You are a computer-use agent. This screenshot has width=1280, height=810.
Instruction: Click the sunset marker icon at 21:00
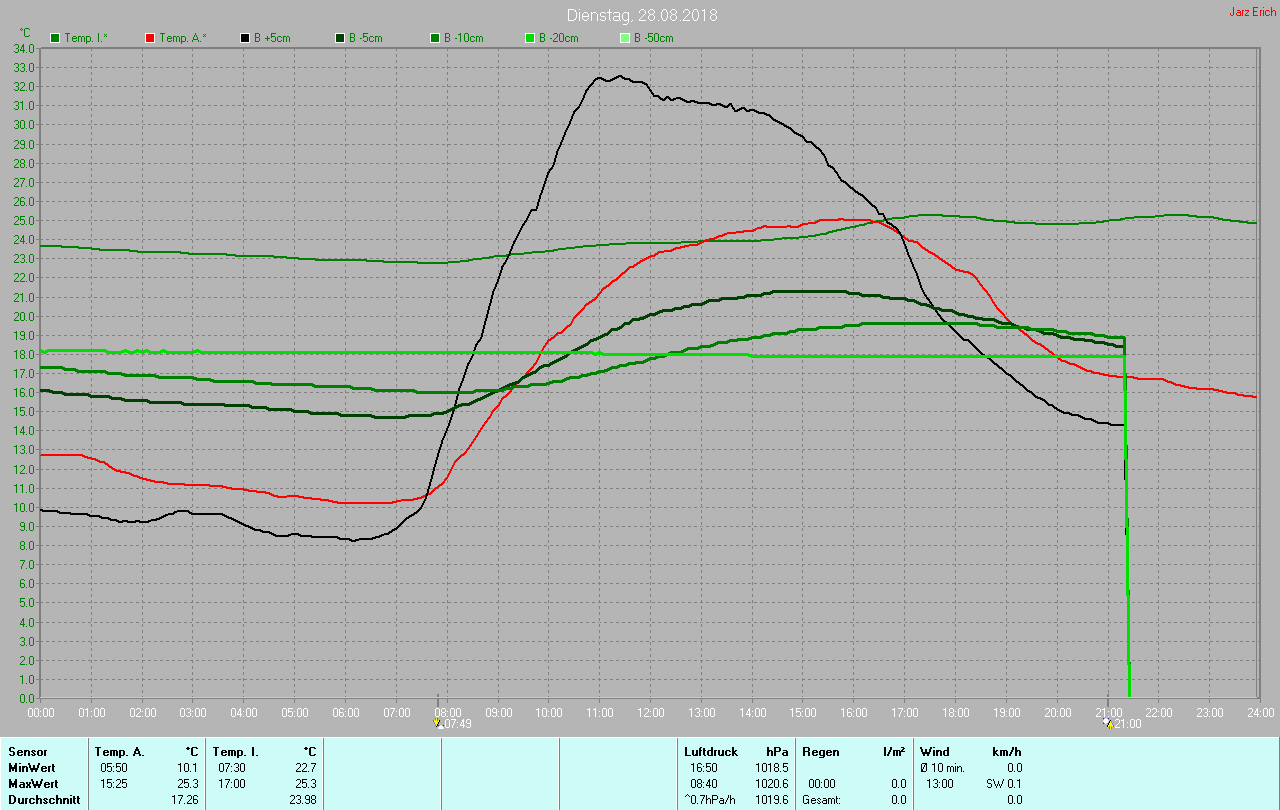point(1108,723)
